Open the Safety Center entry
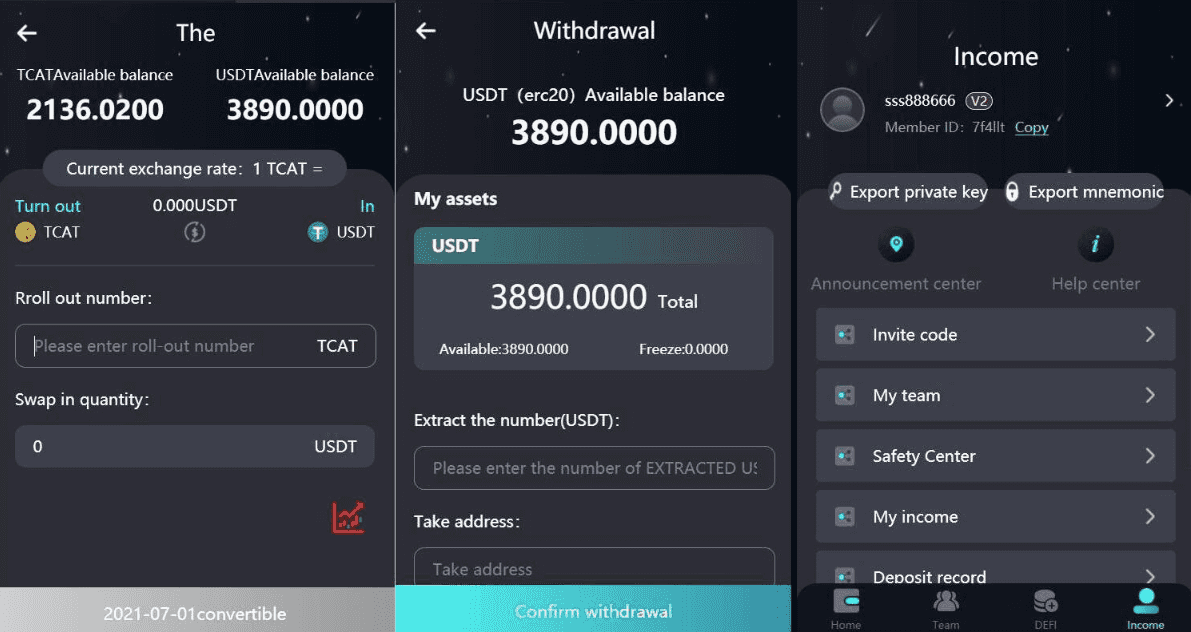1191x632 pixels. coord(995,456)
